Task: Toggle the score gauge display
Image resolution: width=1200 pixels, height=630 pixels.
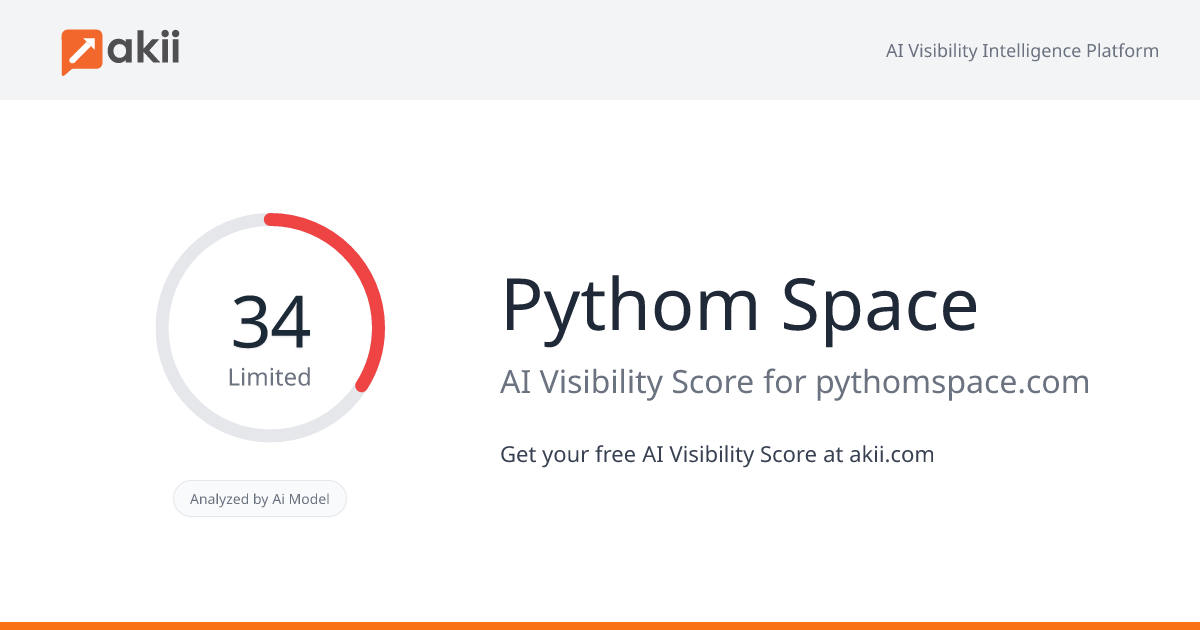Action: (x=270, y=327)
